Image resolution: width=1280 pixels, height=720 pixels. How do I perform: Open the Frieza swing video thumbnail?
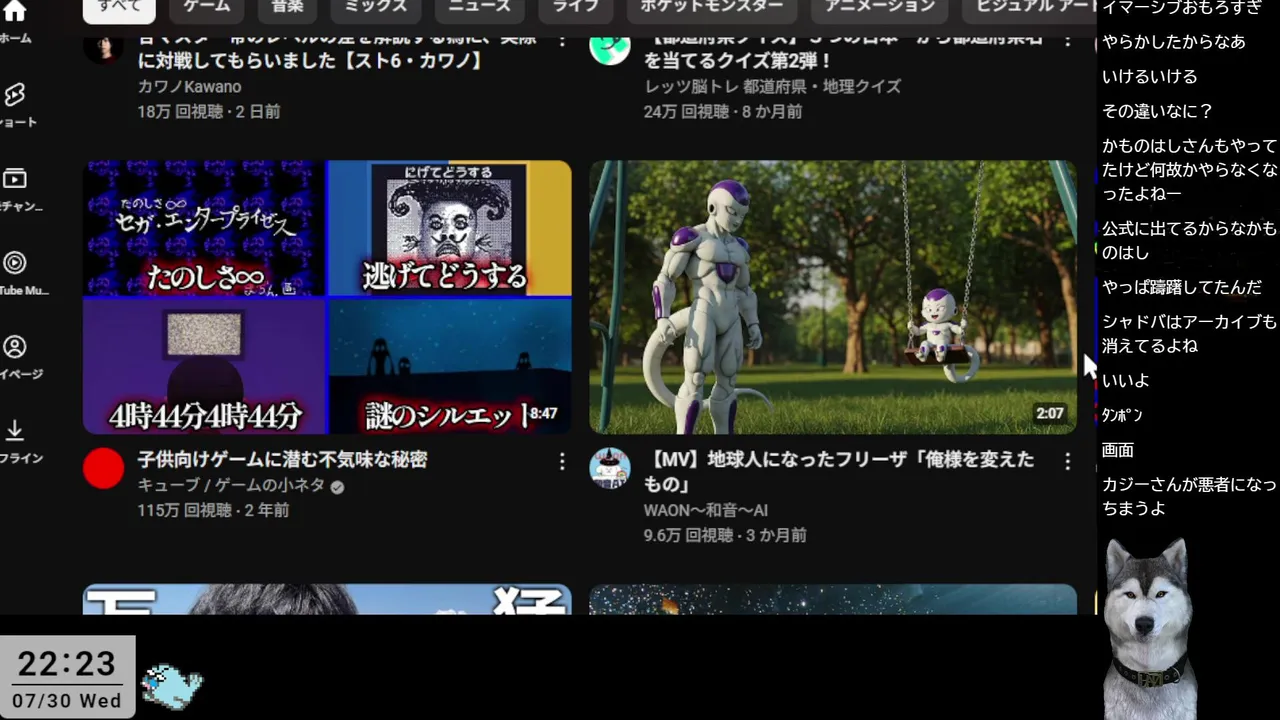click(x=833, y=297)
